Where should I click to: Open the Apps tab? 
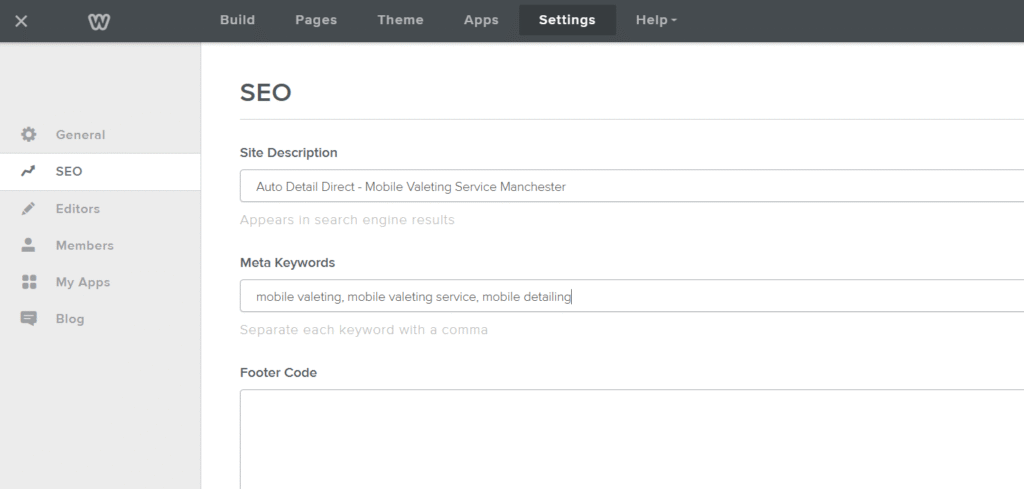481,20
